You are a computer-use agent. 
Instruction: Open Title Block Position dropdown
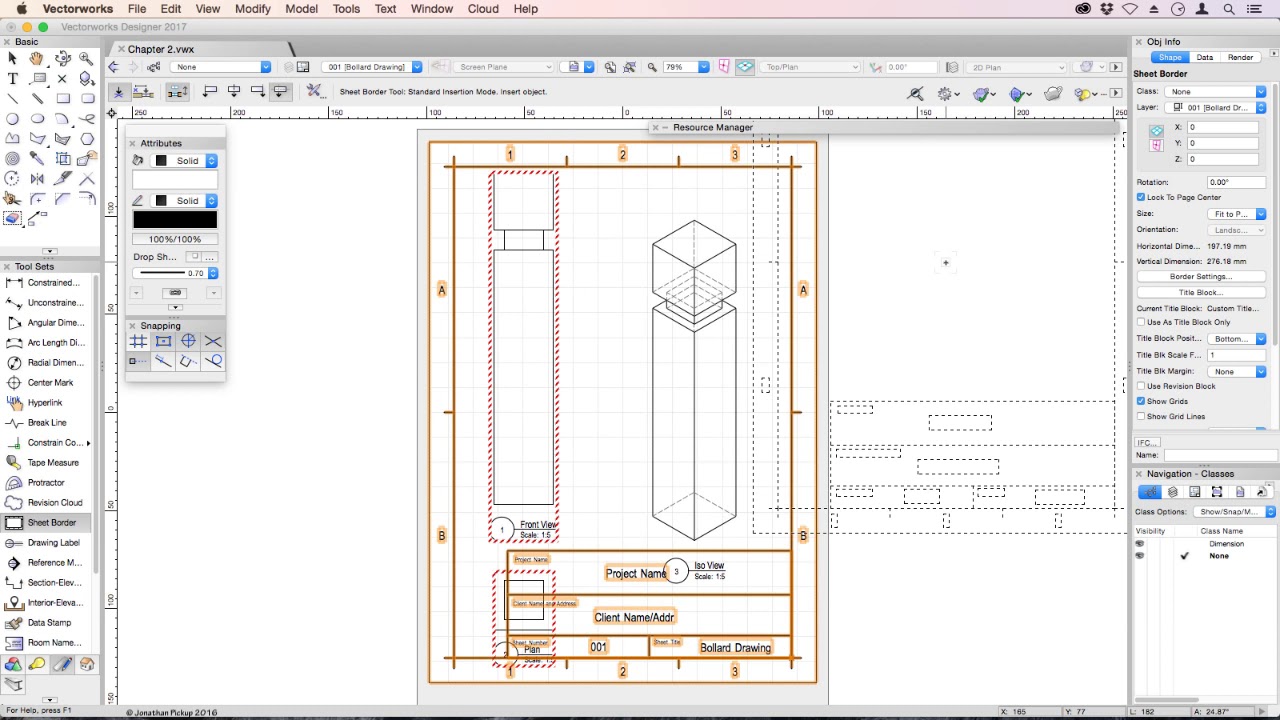point(1236,339)
